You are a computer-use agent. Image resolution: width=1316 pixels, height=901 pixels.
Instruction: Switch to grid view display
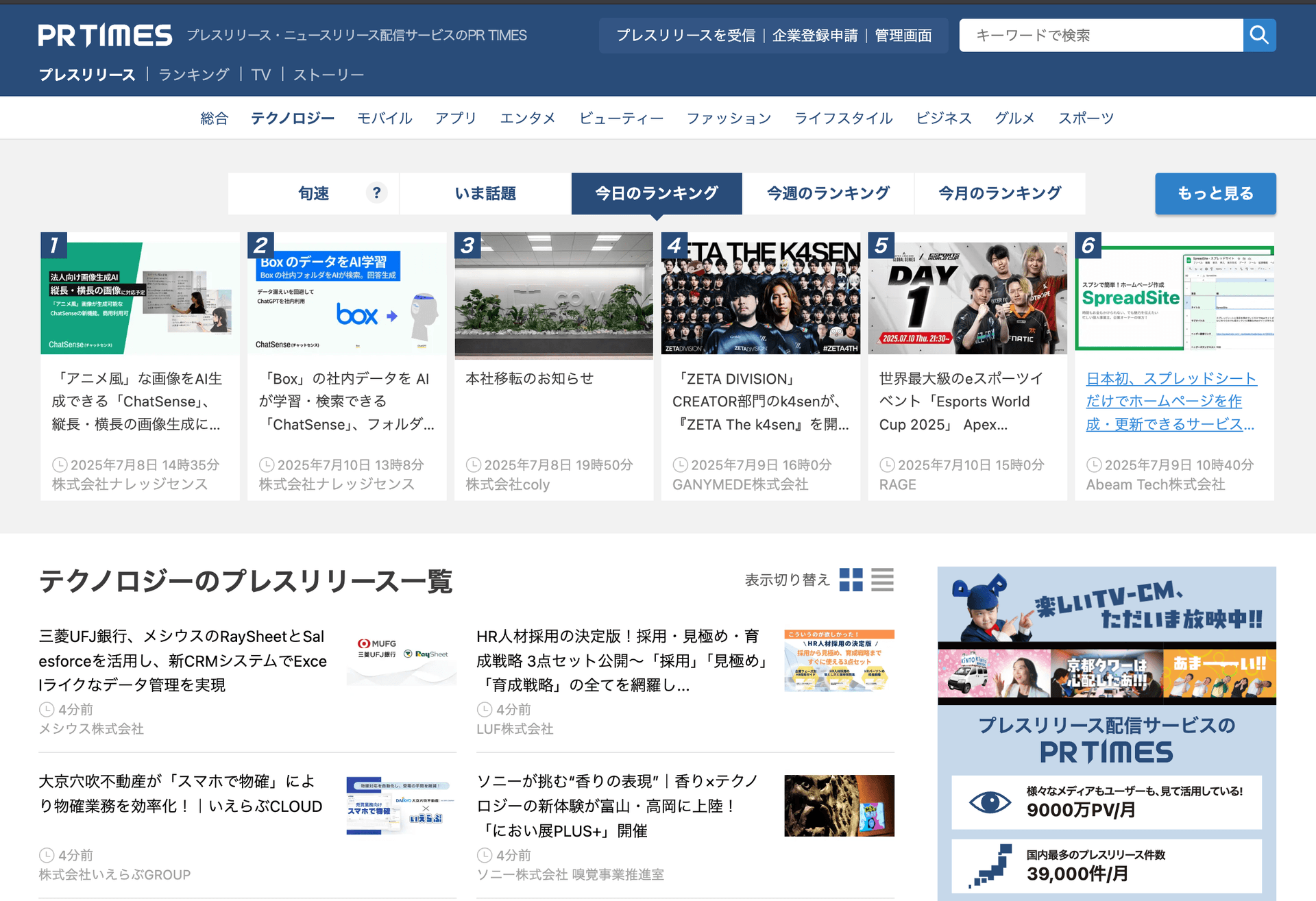coord(851,580)
